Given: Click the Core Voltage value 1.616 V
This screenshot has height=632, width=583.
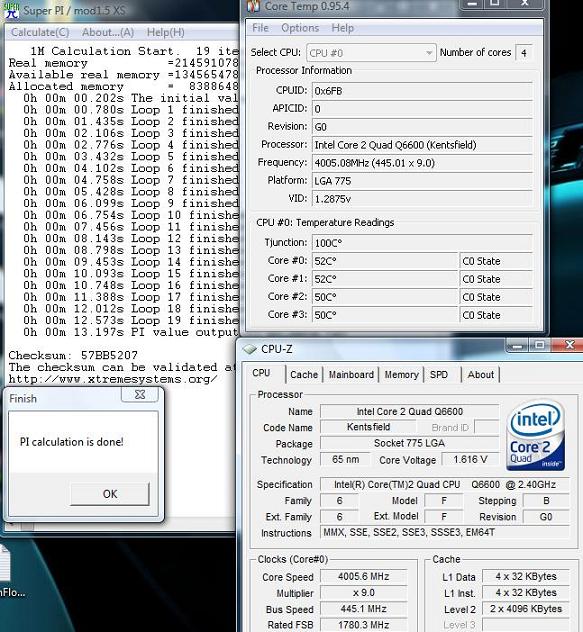Looking at the screenshot, I should pos(470,459).
